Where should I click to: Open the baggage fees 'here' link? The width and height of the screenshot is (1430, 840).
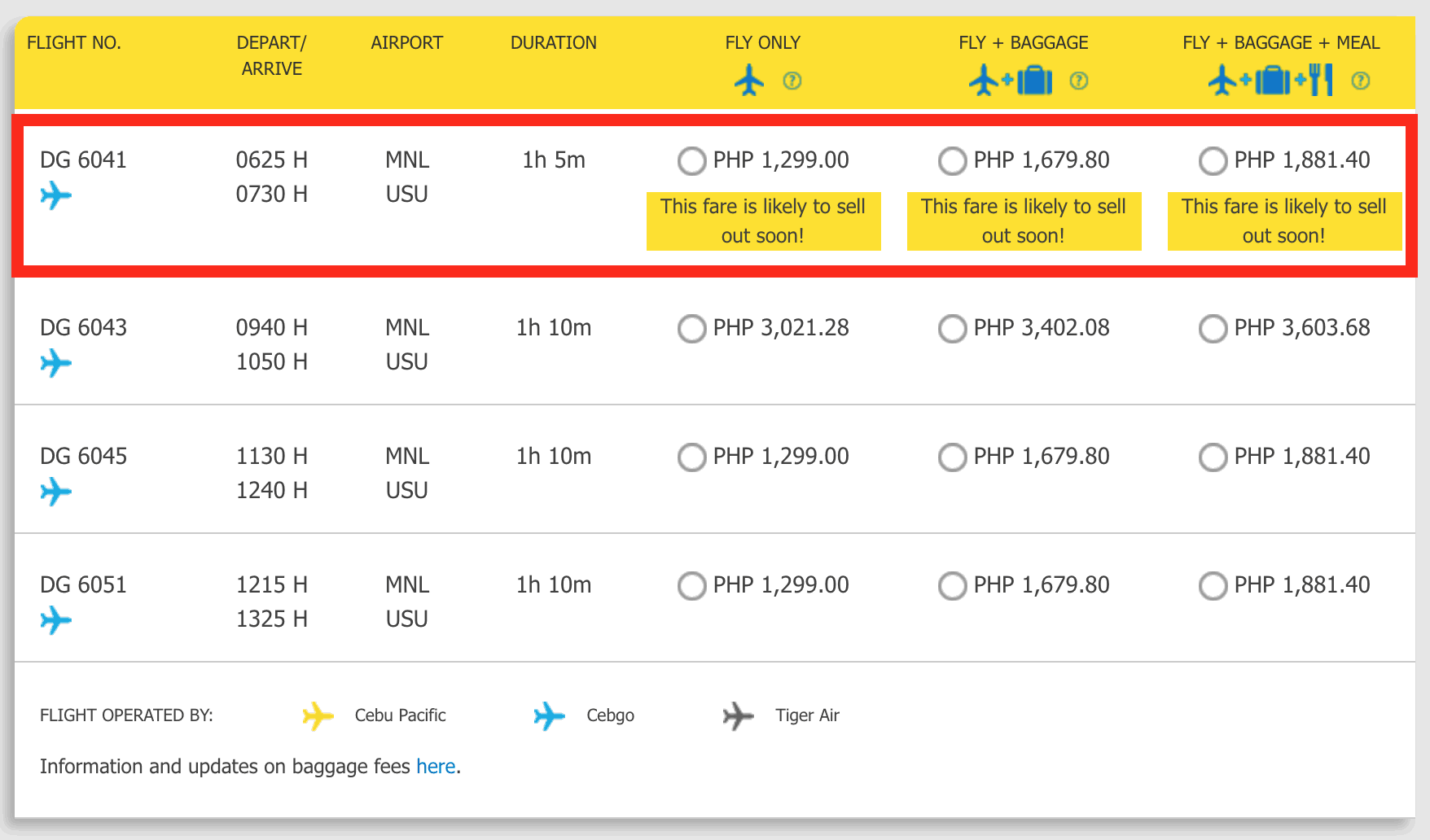tap(436, 767)
